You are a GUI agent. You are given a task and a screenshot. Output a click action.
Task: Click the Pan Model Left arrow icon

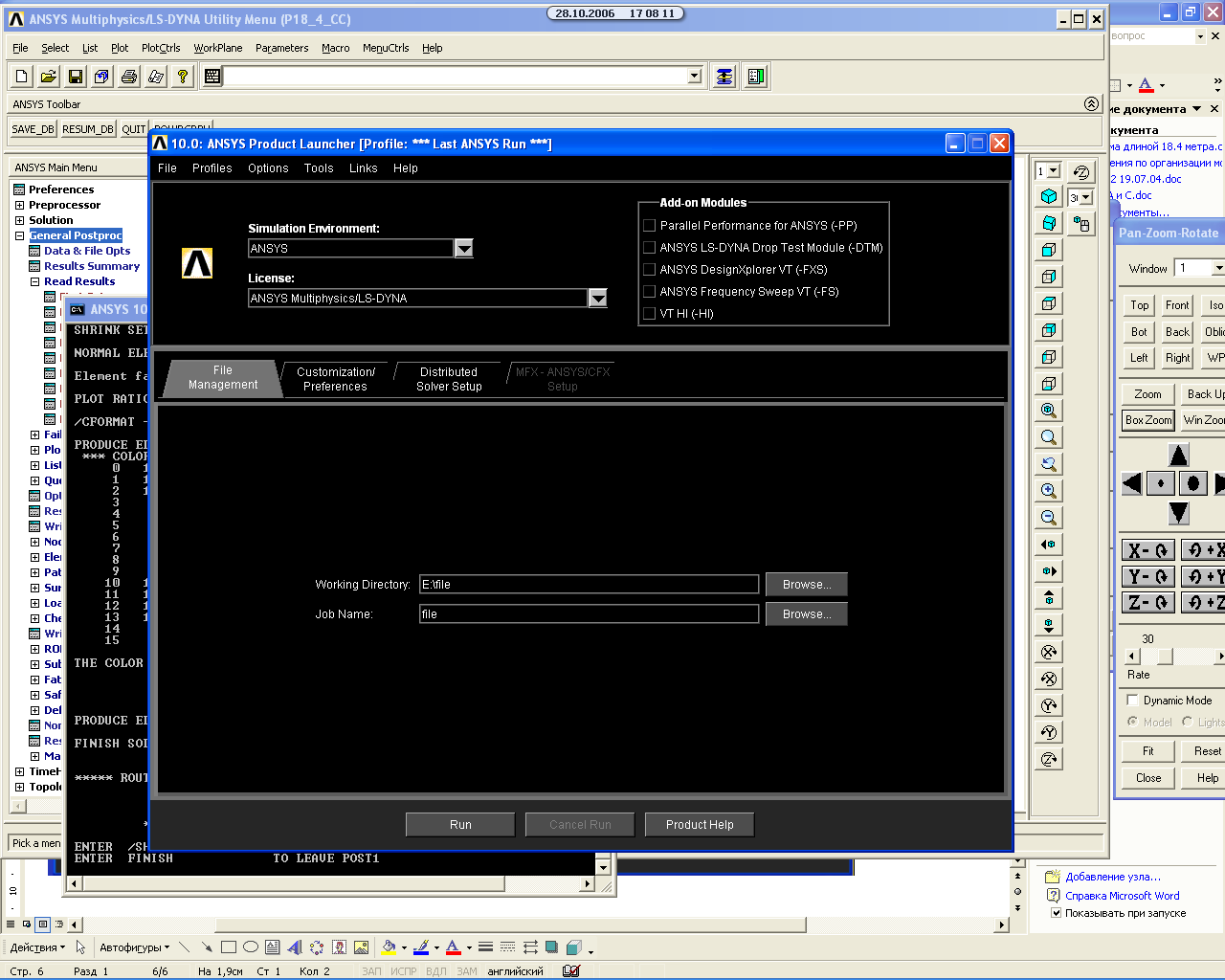[1049, 545]
